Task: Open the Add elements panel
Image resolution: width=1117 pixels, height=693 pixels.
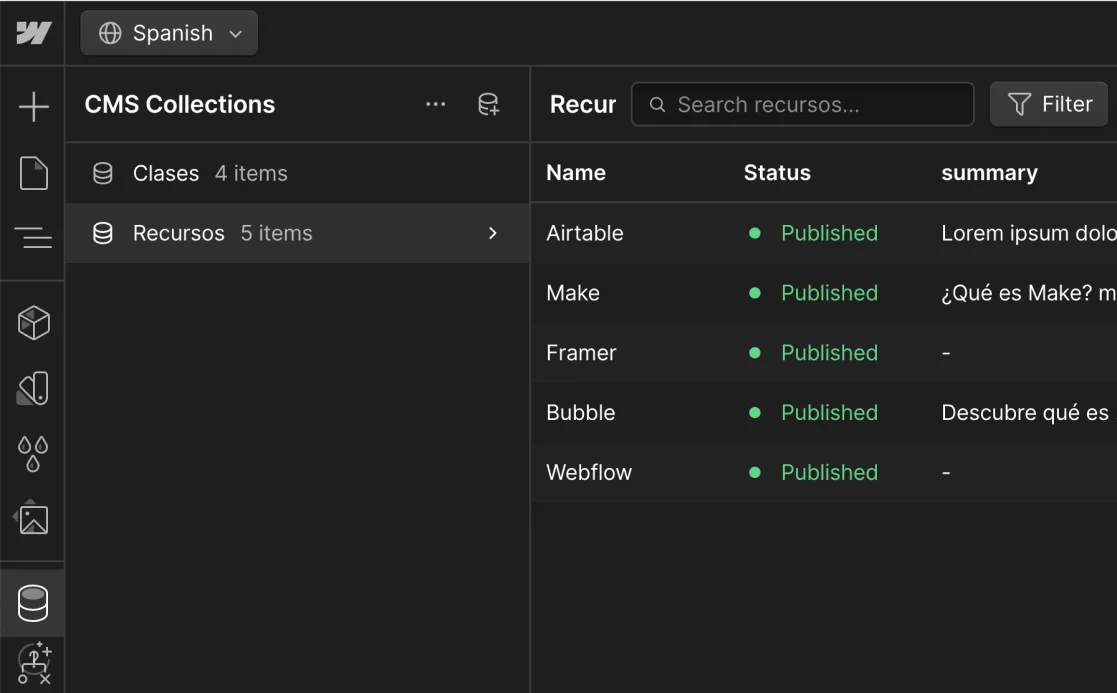Action: point(33,107)
